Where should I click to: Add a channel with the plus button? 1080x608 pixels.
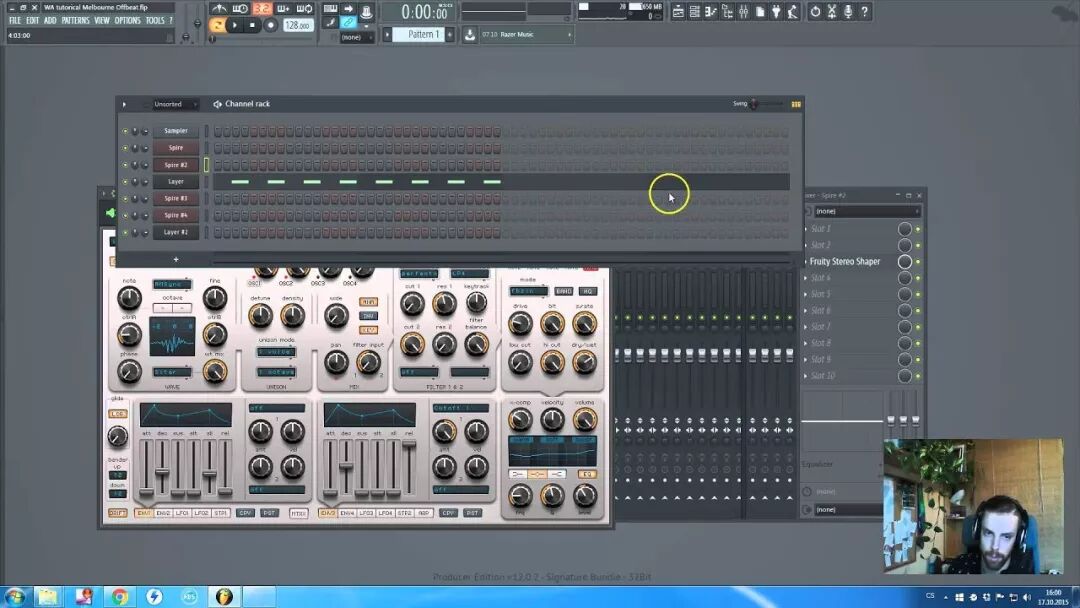click(176, 260)
